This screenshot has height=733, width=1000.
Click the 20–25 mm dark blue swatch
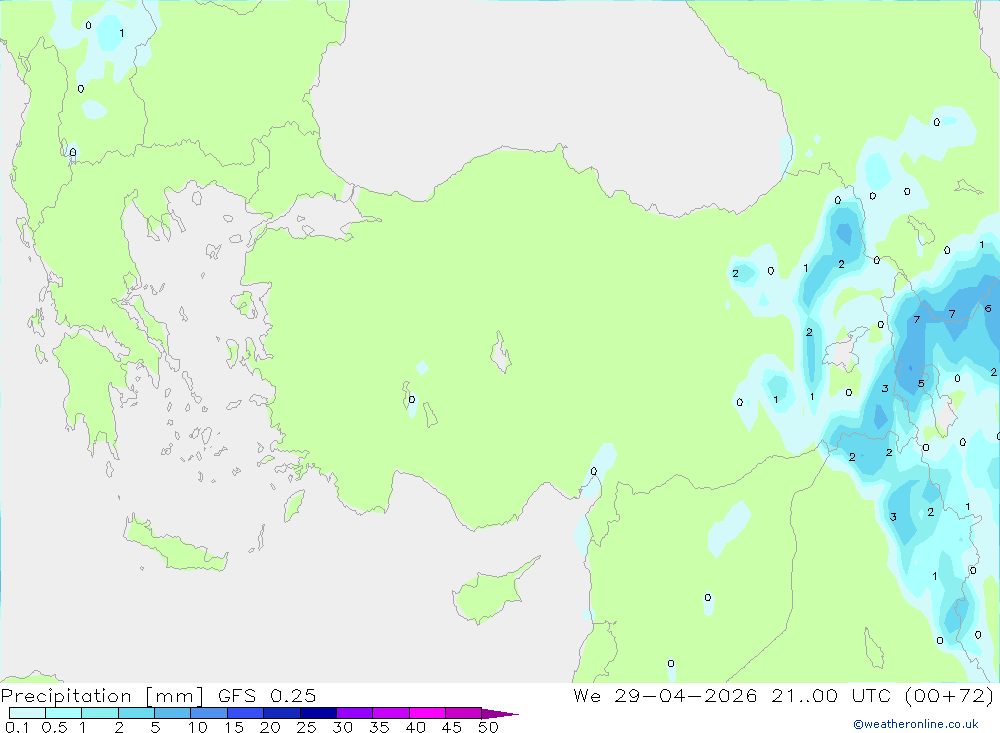click(x=281, y=713)
